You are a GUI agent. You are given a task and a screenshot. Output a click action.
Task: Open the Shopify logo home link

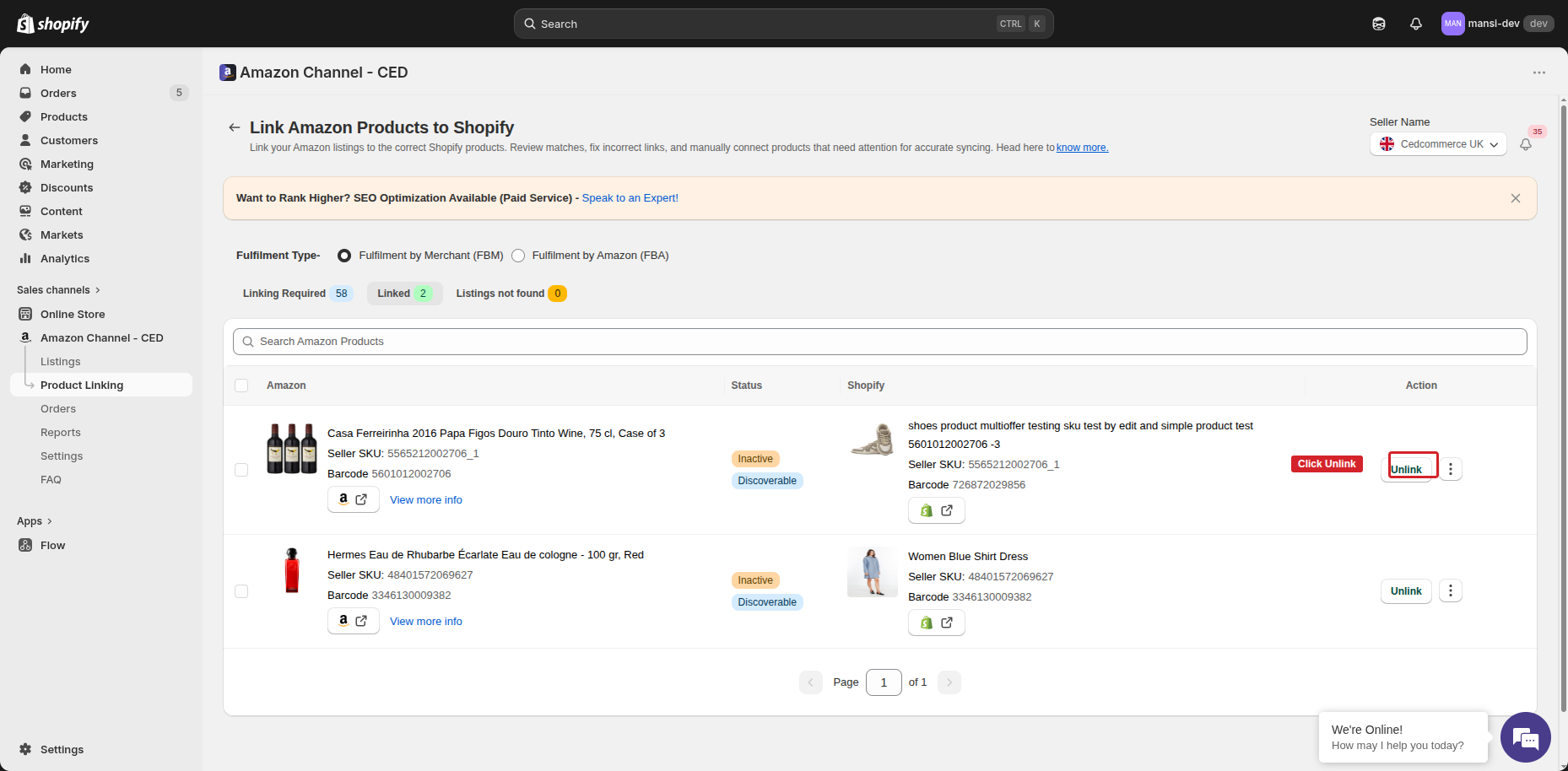tap(53, 24)
